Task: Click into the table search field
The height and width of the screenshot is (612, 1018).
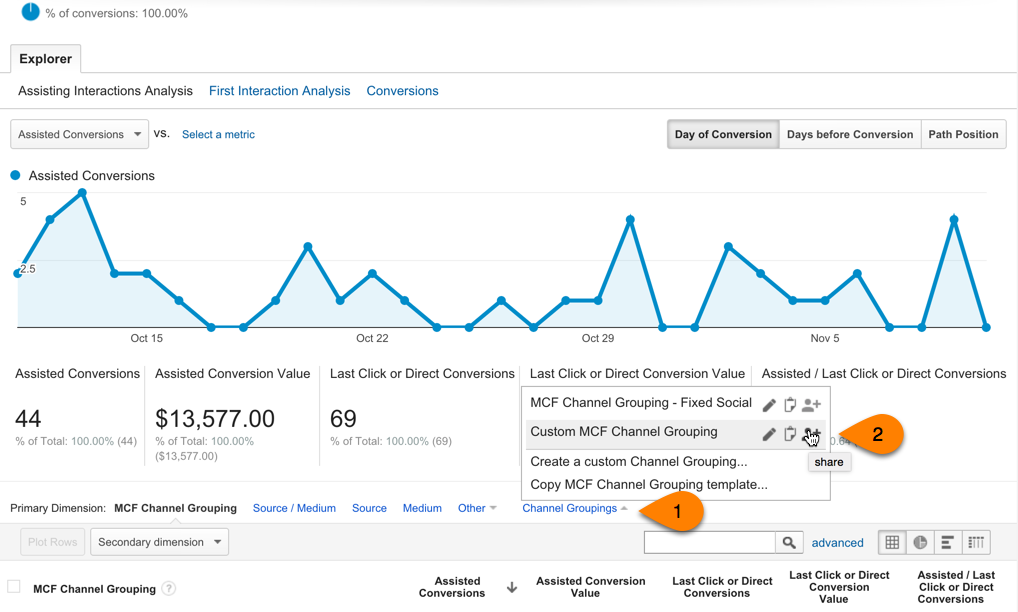Action: 709,542
